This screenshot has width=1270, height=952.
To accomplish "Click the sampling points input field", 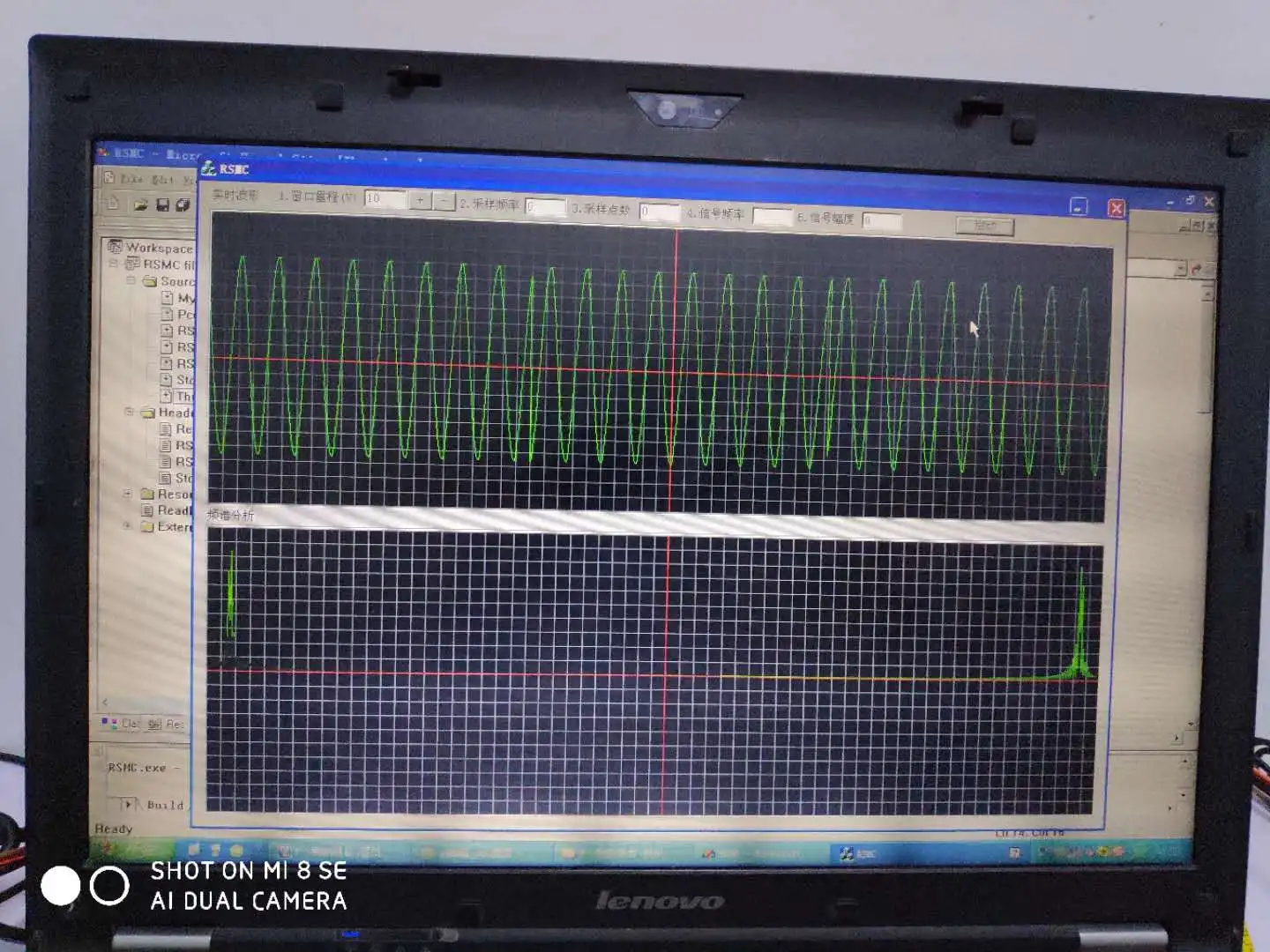I will click(x=659, y=211).
